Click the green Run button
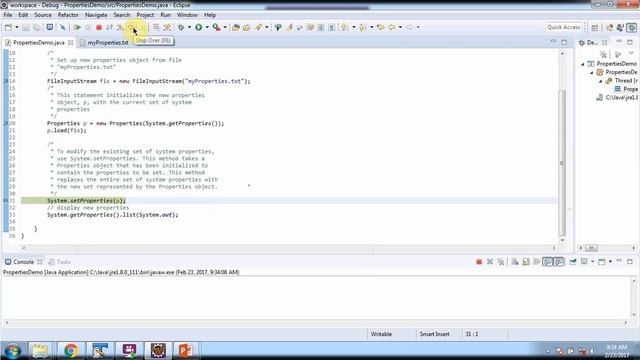The height and width of the screenshot is (360, 640). coord(198,27)
